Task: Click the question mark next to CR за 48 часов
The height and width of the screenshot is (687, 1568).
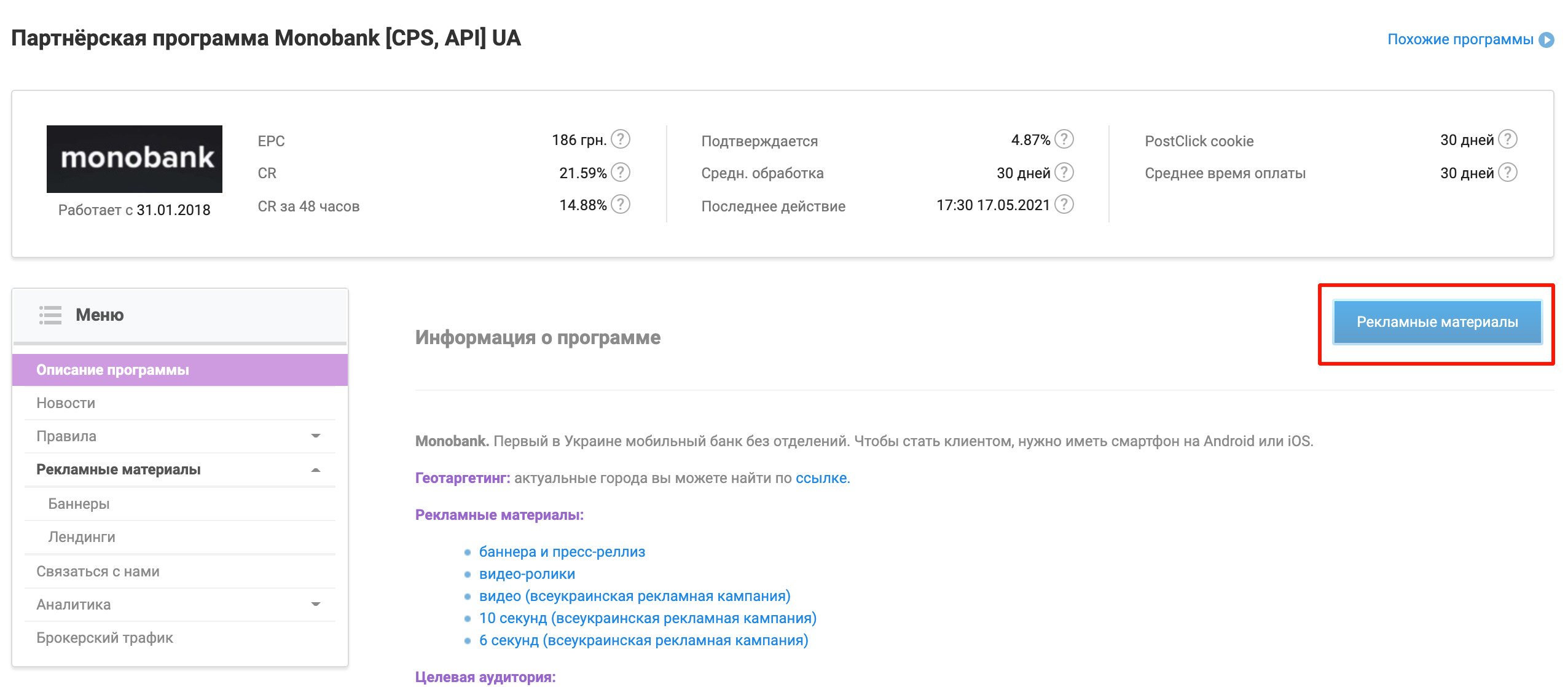Action: [x=621, y=204]
